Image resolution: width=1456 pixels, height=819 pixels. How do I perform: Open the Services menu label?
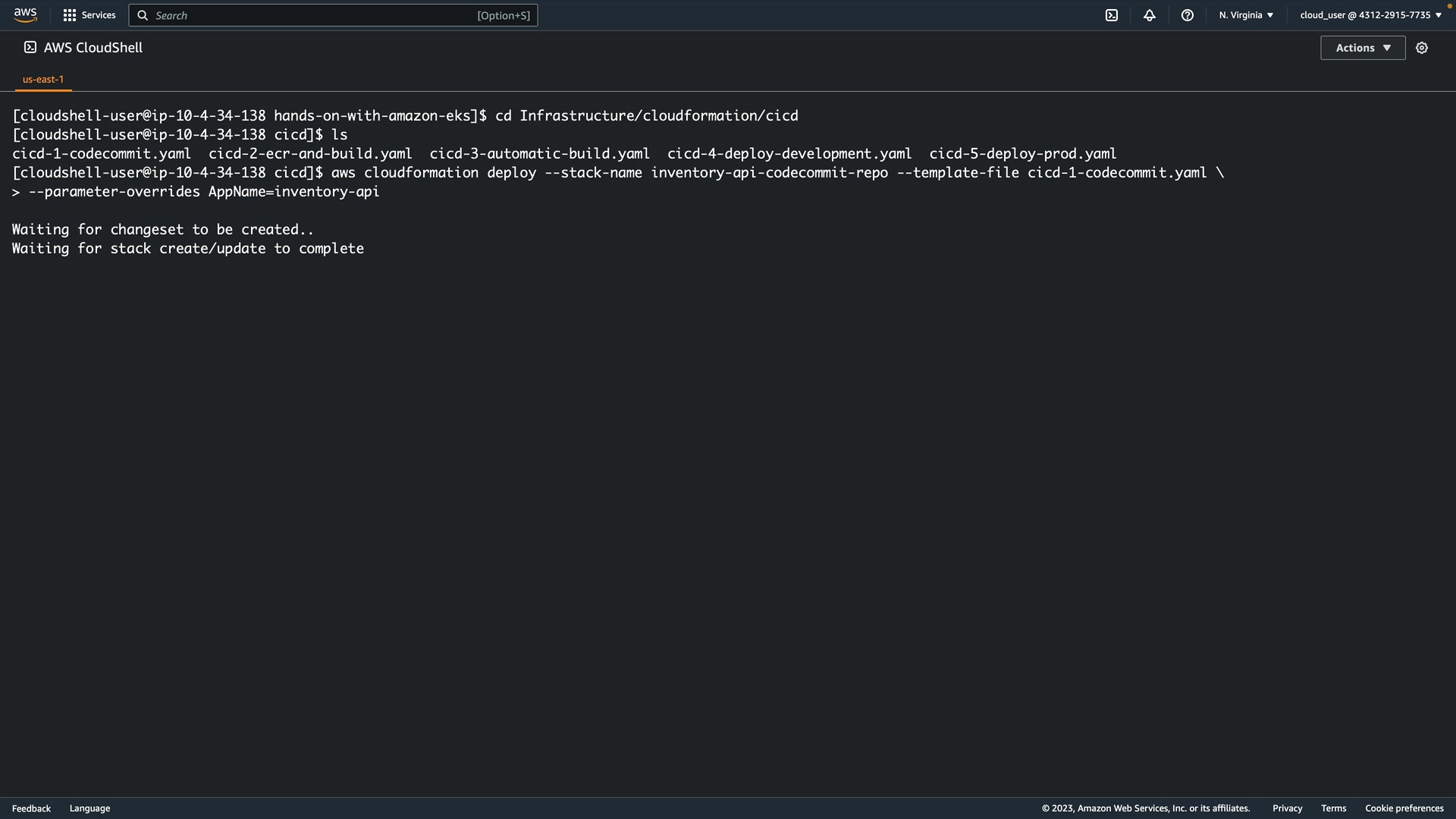99,15
